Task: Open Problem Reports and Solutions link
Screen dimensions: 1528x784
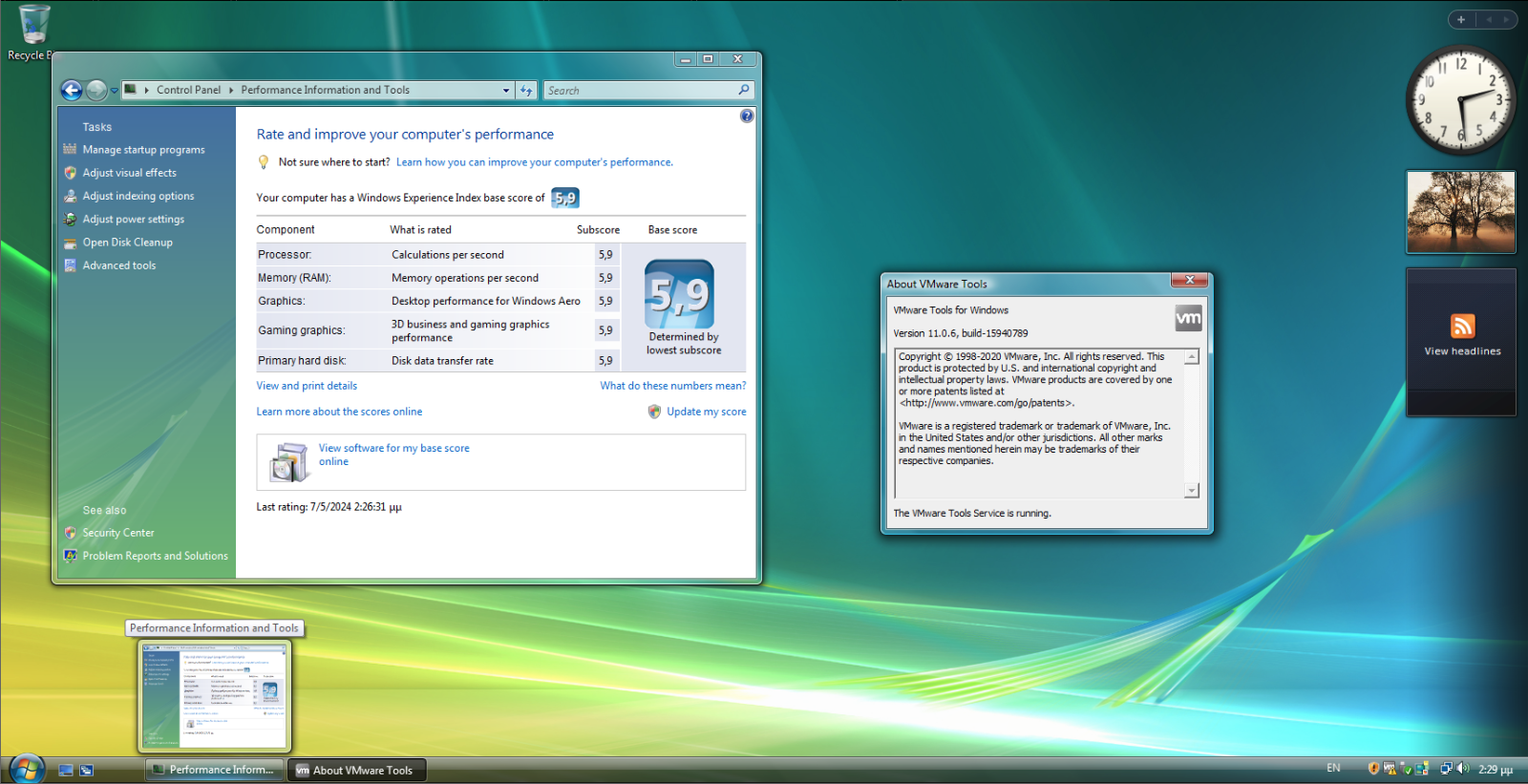Action: click(155, 556)
